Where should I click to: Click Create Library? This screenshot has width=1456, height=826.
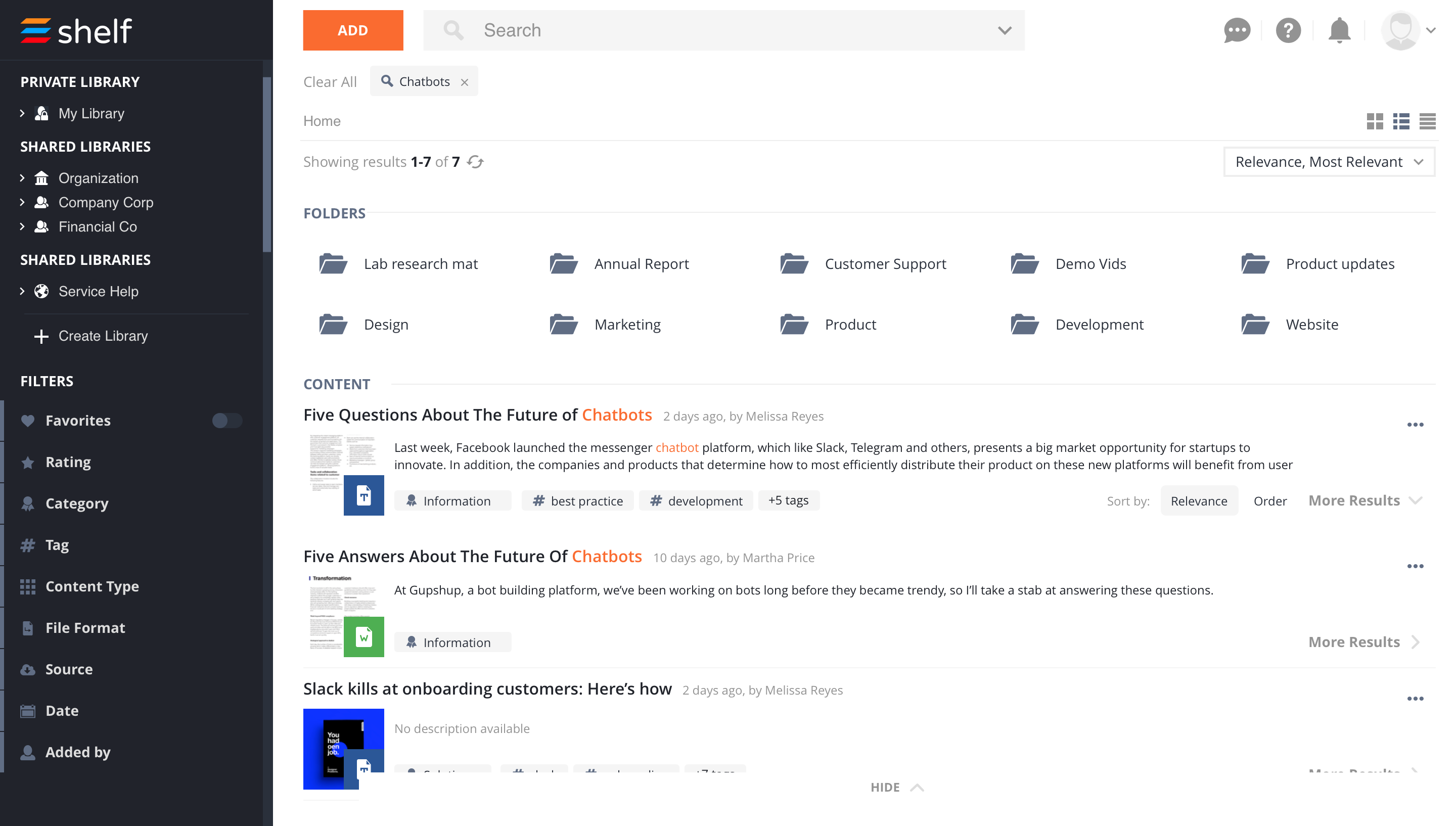[91, 336]
